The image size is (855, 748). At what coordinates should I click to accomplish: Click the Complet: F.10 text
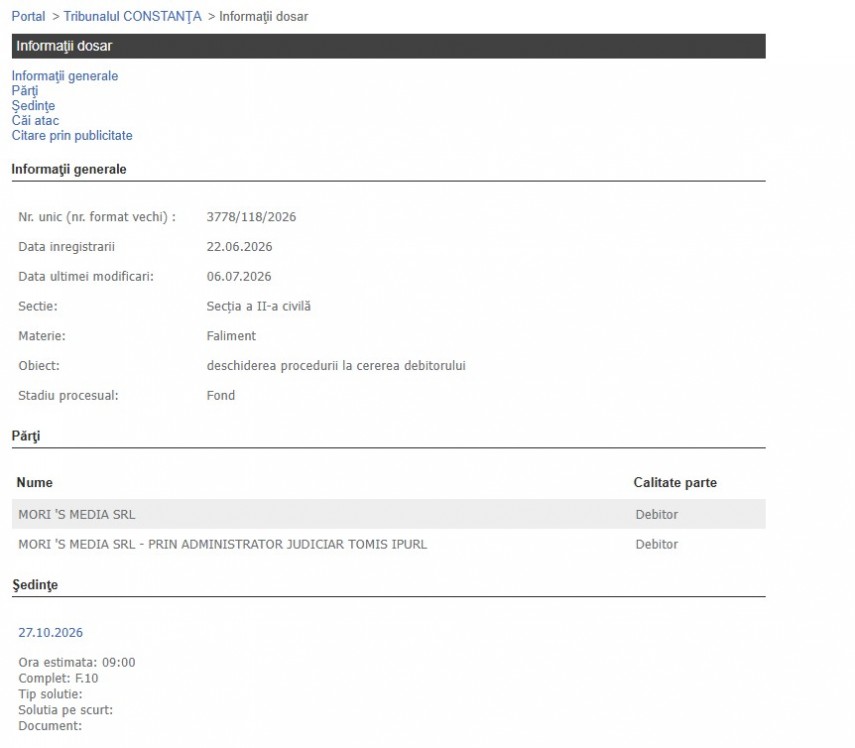point(58,678)
